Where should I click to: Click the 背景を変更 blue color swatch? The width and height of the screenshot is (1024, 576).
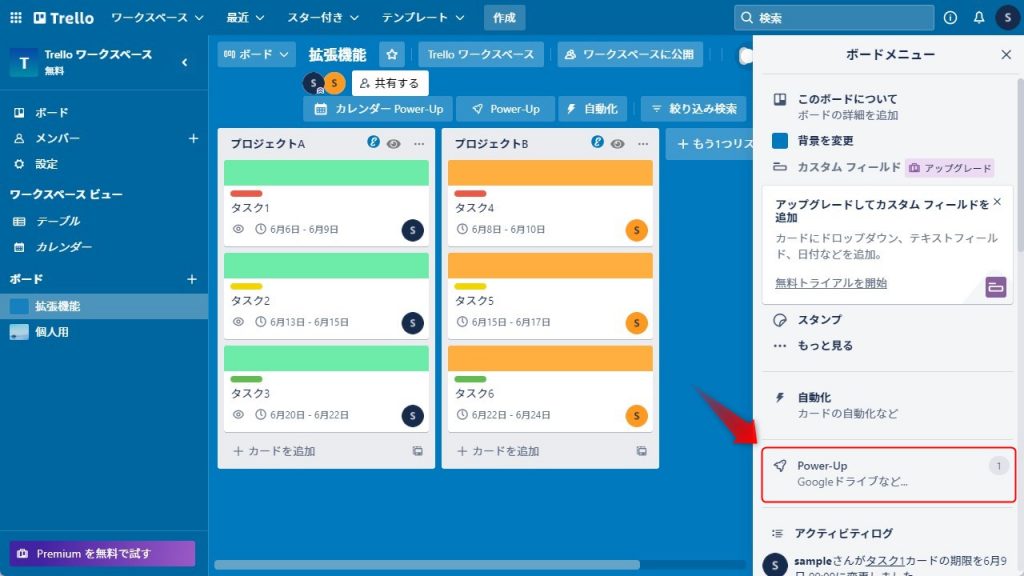point(780,140)
